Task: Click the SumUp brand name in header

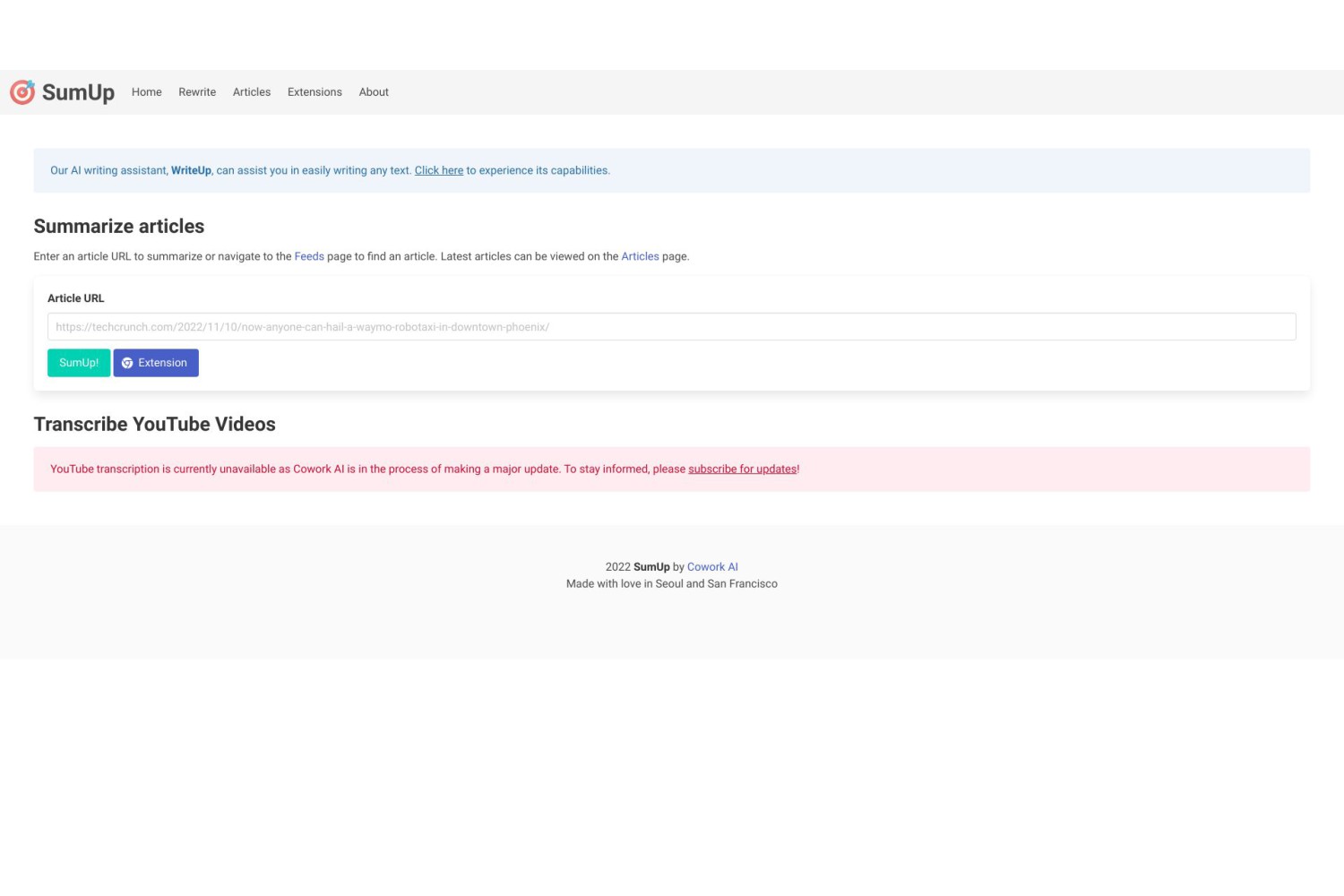Action: (78, 92)
